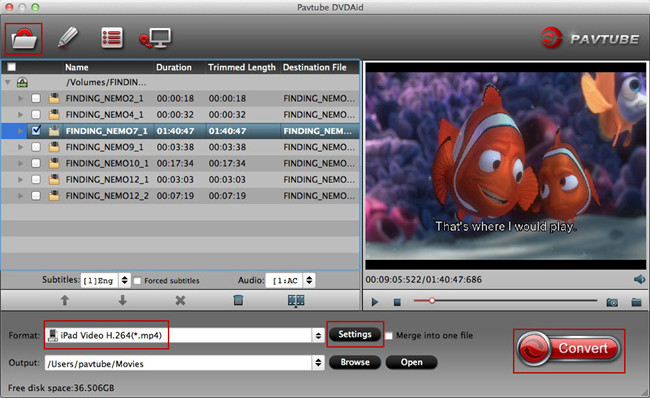Screen dimensions: 650x398
Task: Open the task list icon in toolbar
Action: (112, 38)
